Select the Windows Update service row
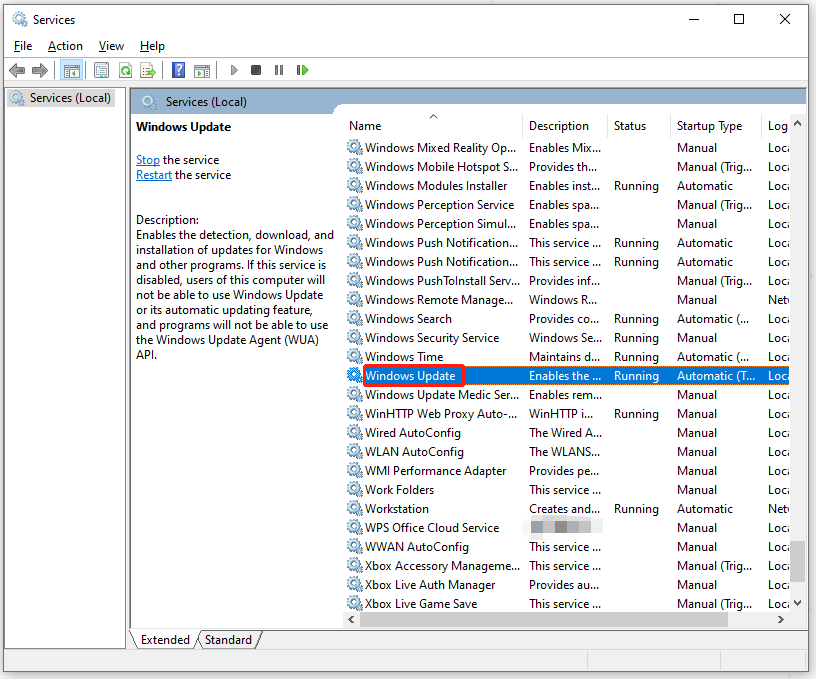This screenshot has width=816, height=679. click(x=567, y=376)
